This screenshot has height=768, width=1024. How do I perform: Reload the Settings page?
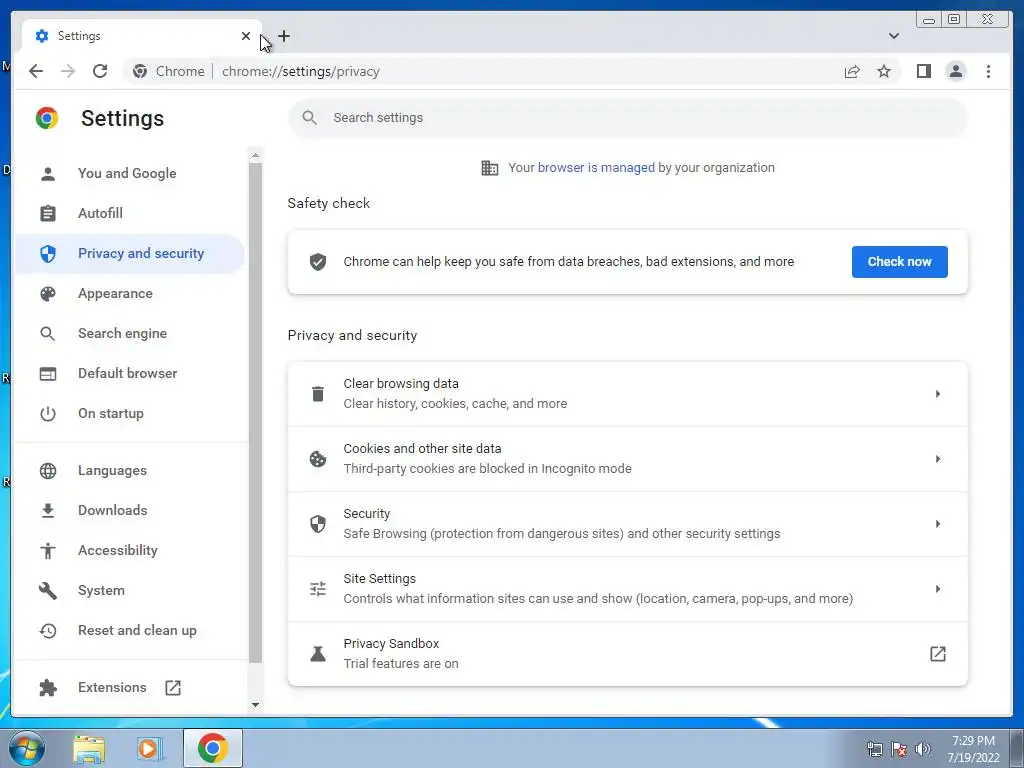100,71
